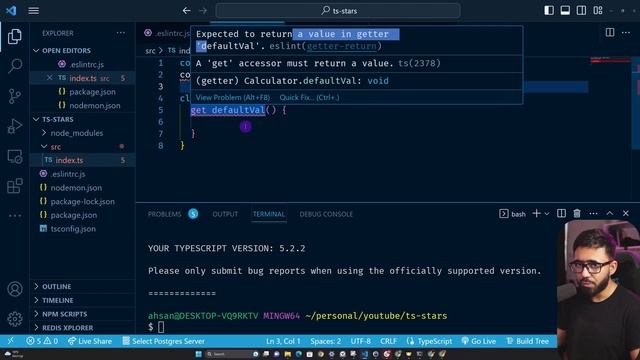
Task: Switch to the Output tab
Action: tap(225, 214)
